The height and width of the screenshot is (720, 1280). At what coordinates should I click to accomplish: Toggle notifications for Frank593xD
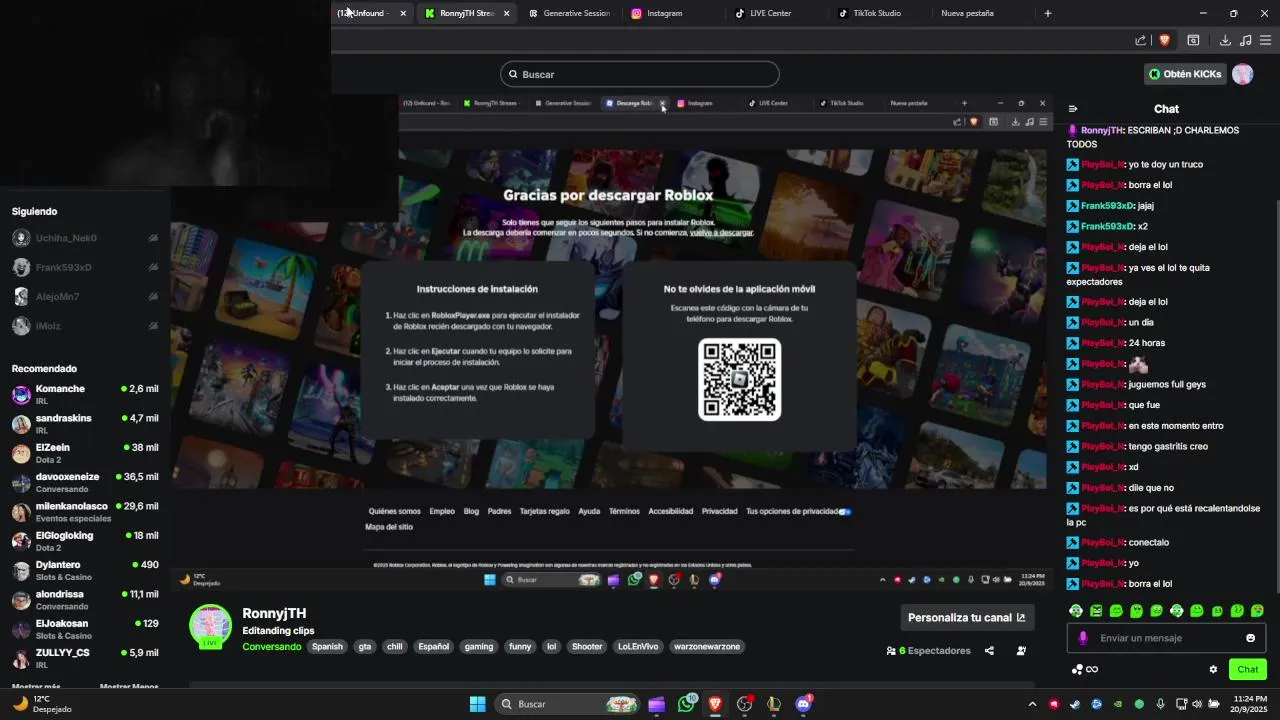(x=153, y=267)
